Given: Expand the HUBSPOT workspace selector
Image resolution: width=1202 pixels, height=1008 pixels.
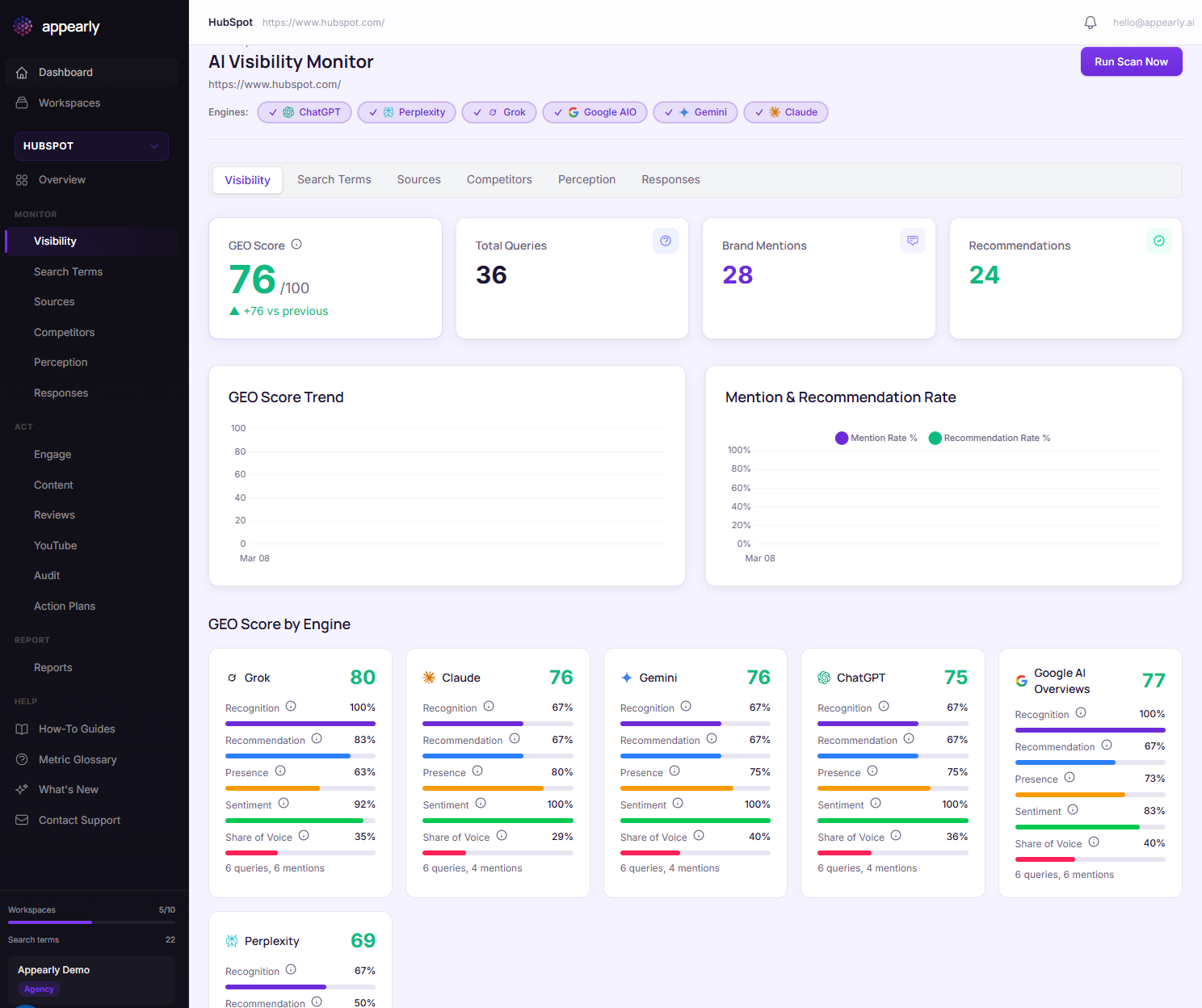Looking at the screenshot, I should tap(90, 146).
